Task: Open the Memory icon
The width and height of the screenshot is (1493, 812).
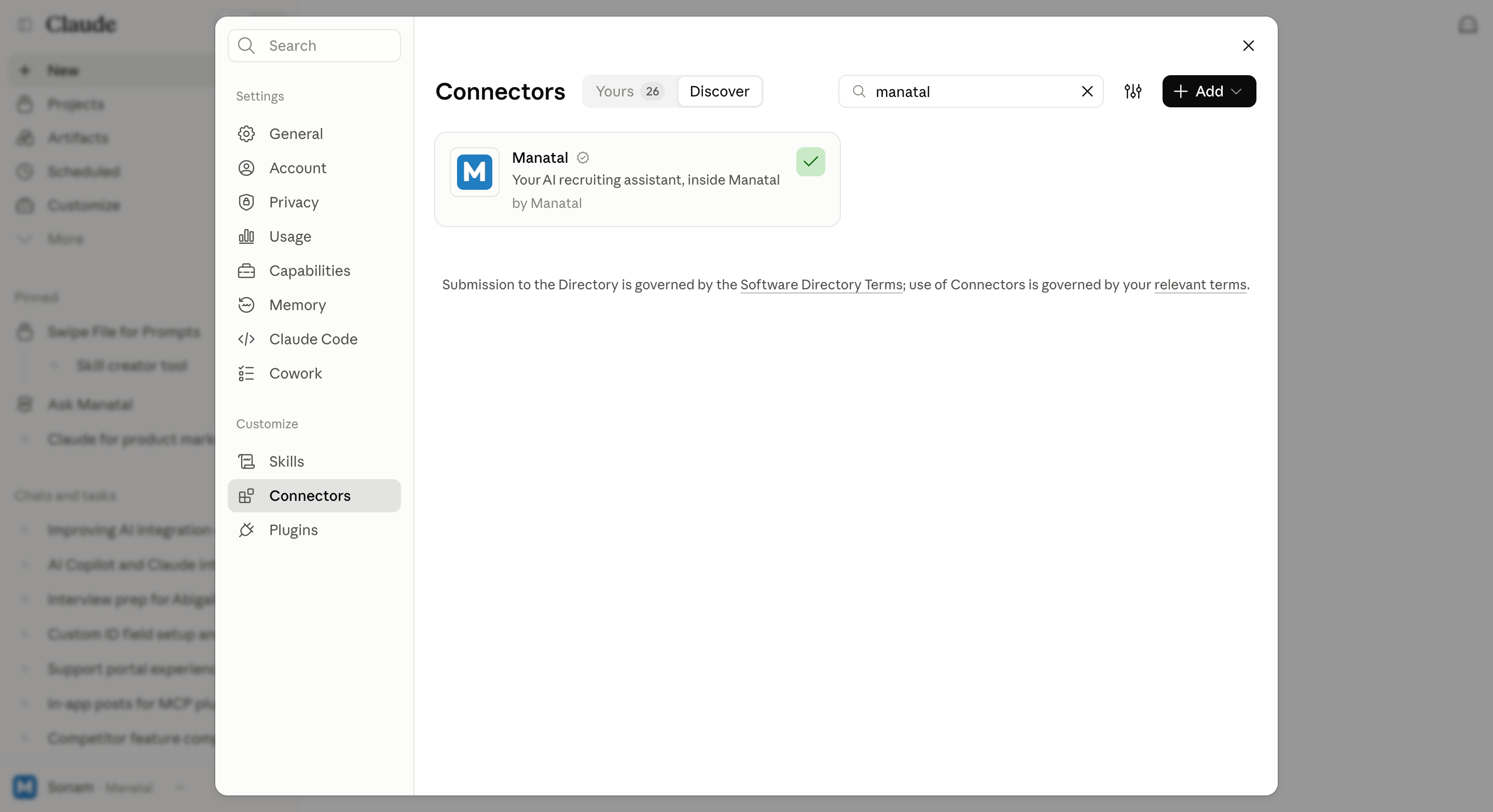Action: click(246, 305)
